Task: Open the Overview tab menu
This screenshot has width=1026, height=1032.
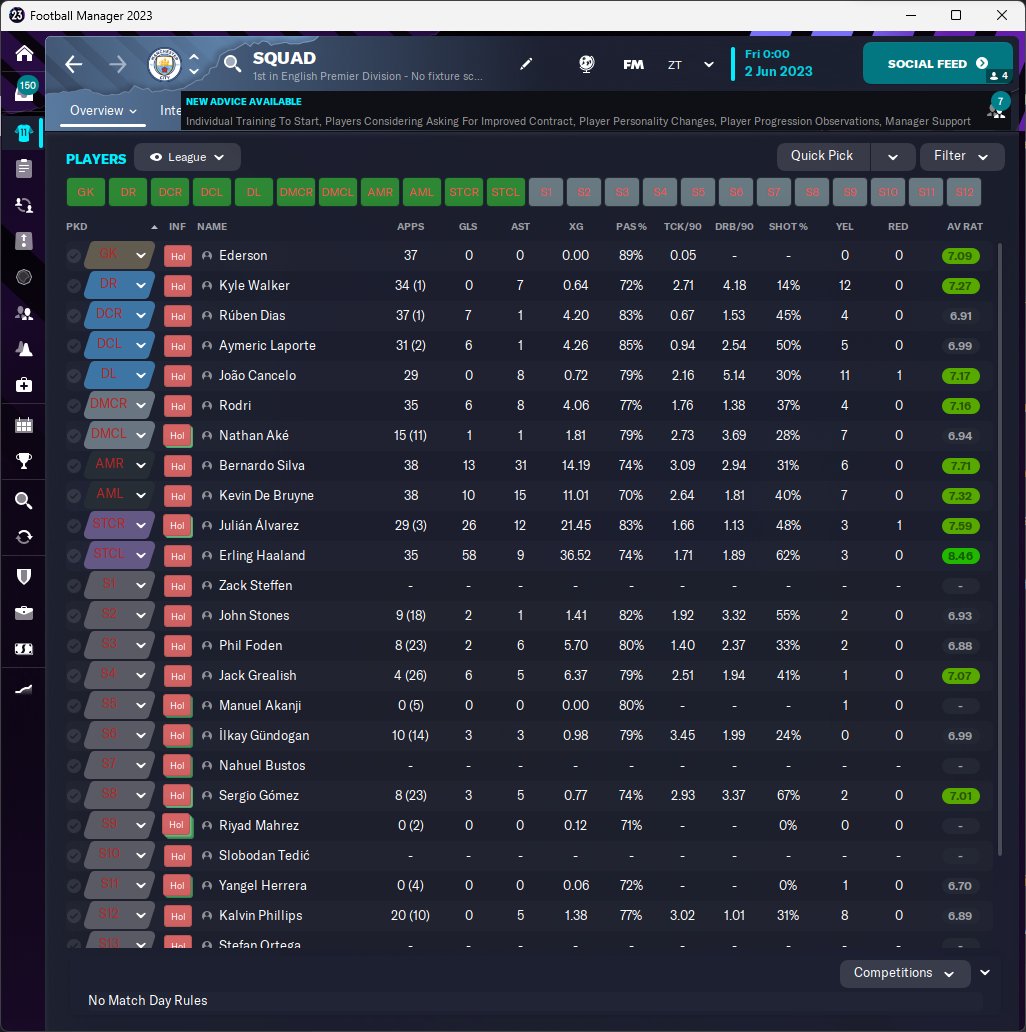Action: tap(103, 111)
